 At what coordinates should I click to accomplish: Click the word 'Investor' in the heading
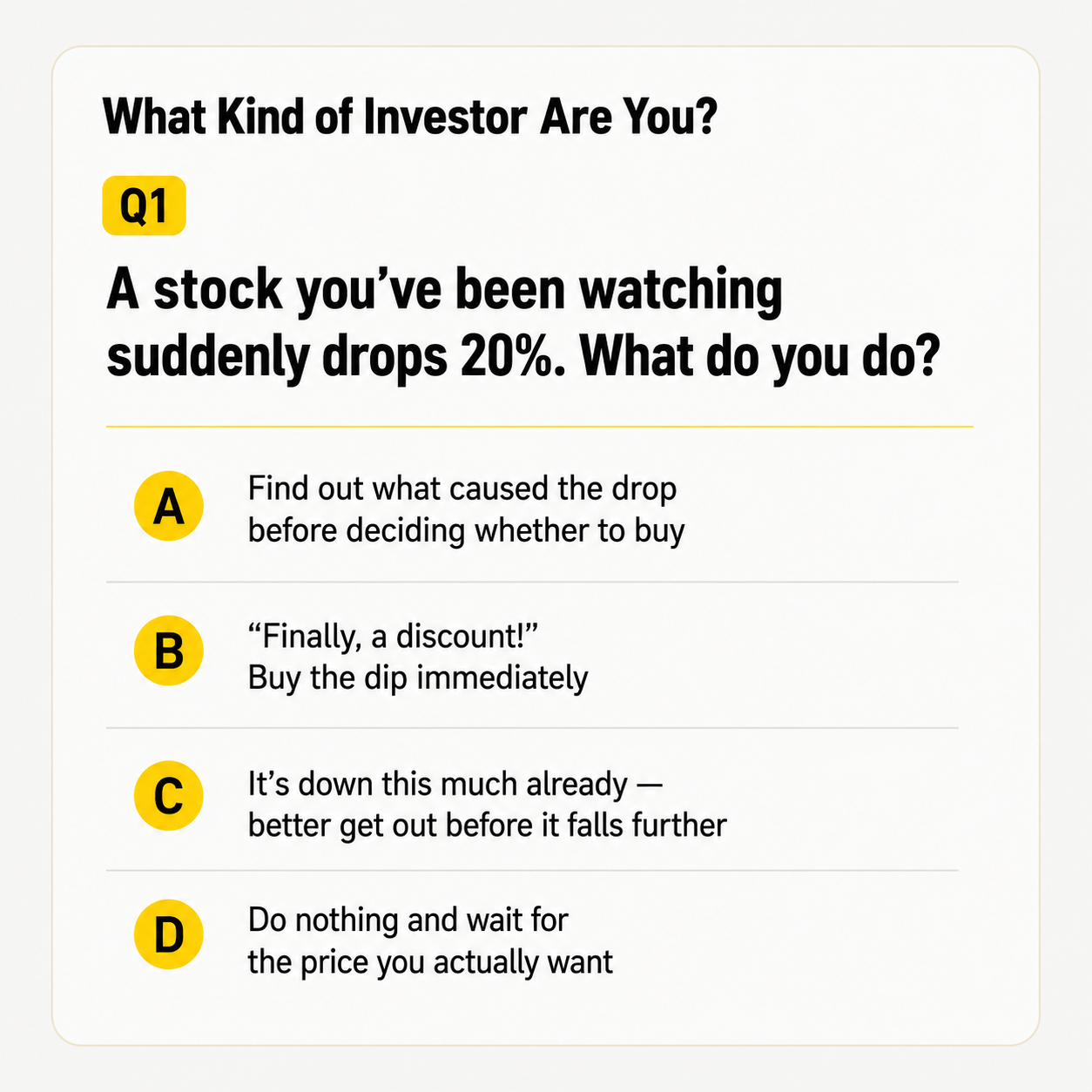445,118
